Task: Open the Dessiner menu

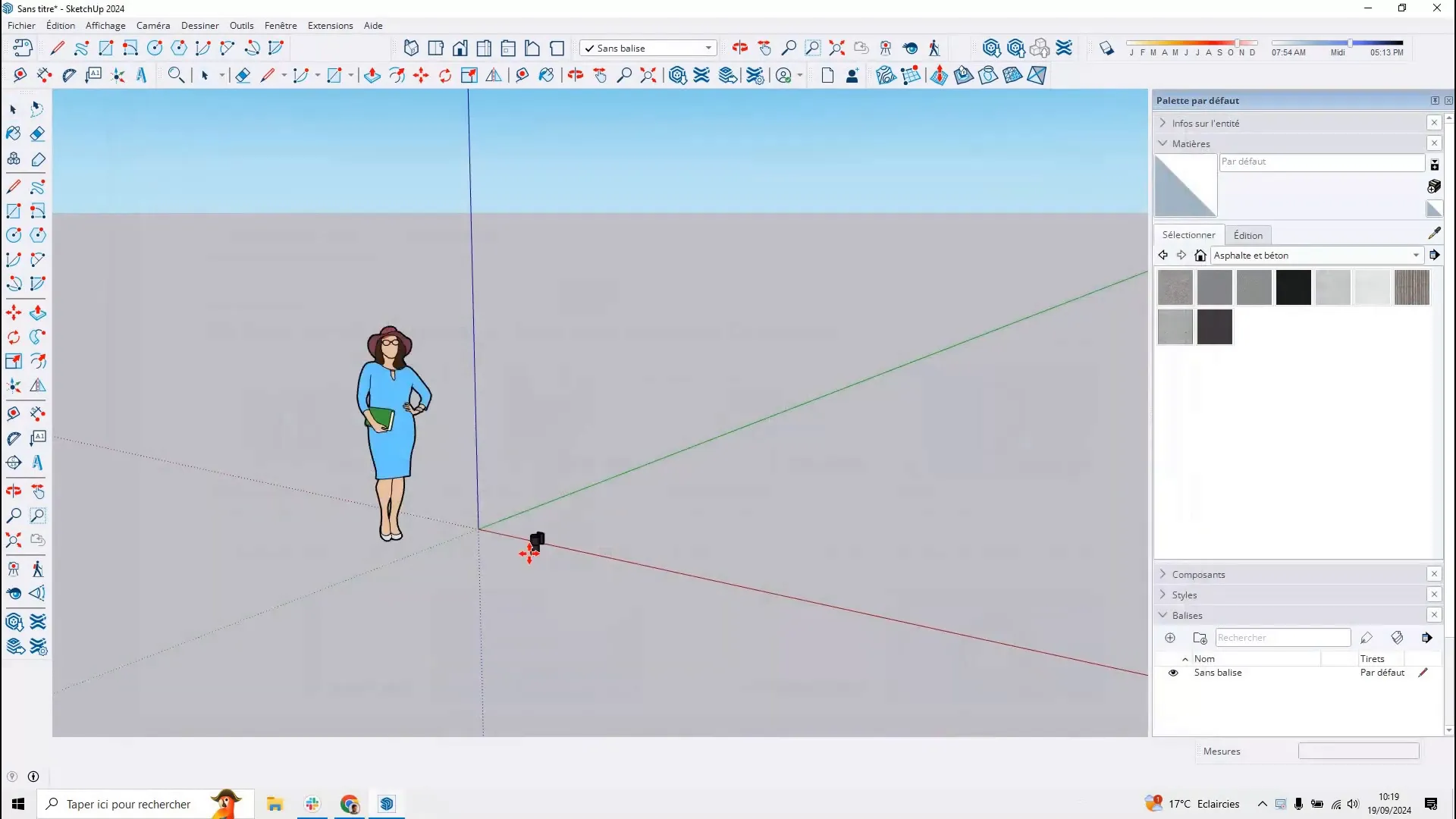Action: click(200, 25)
